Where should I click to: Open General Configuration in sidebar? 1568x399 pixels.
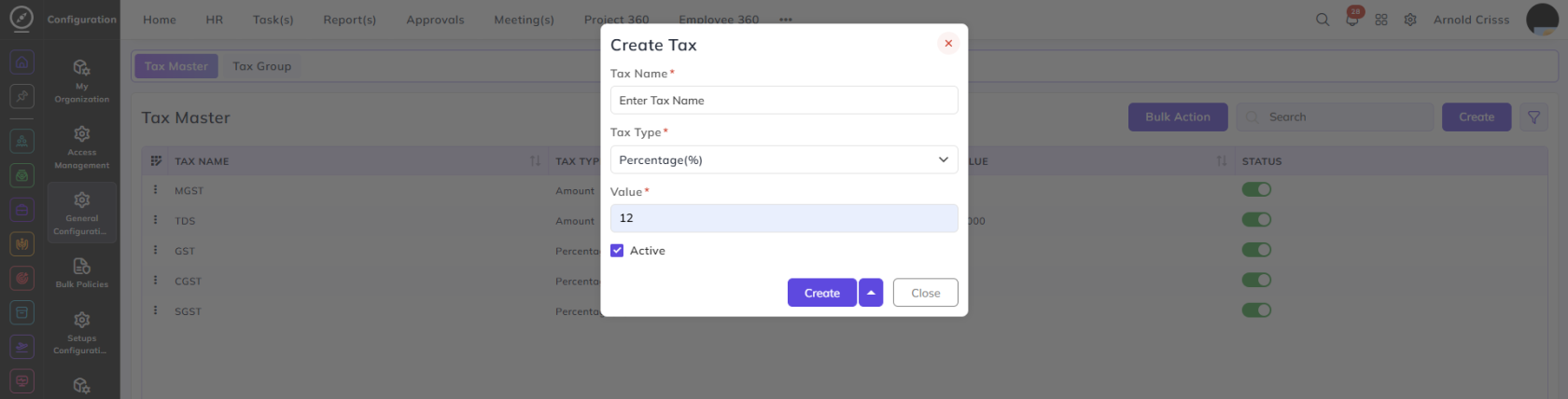[82, 213]
